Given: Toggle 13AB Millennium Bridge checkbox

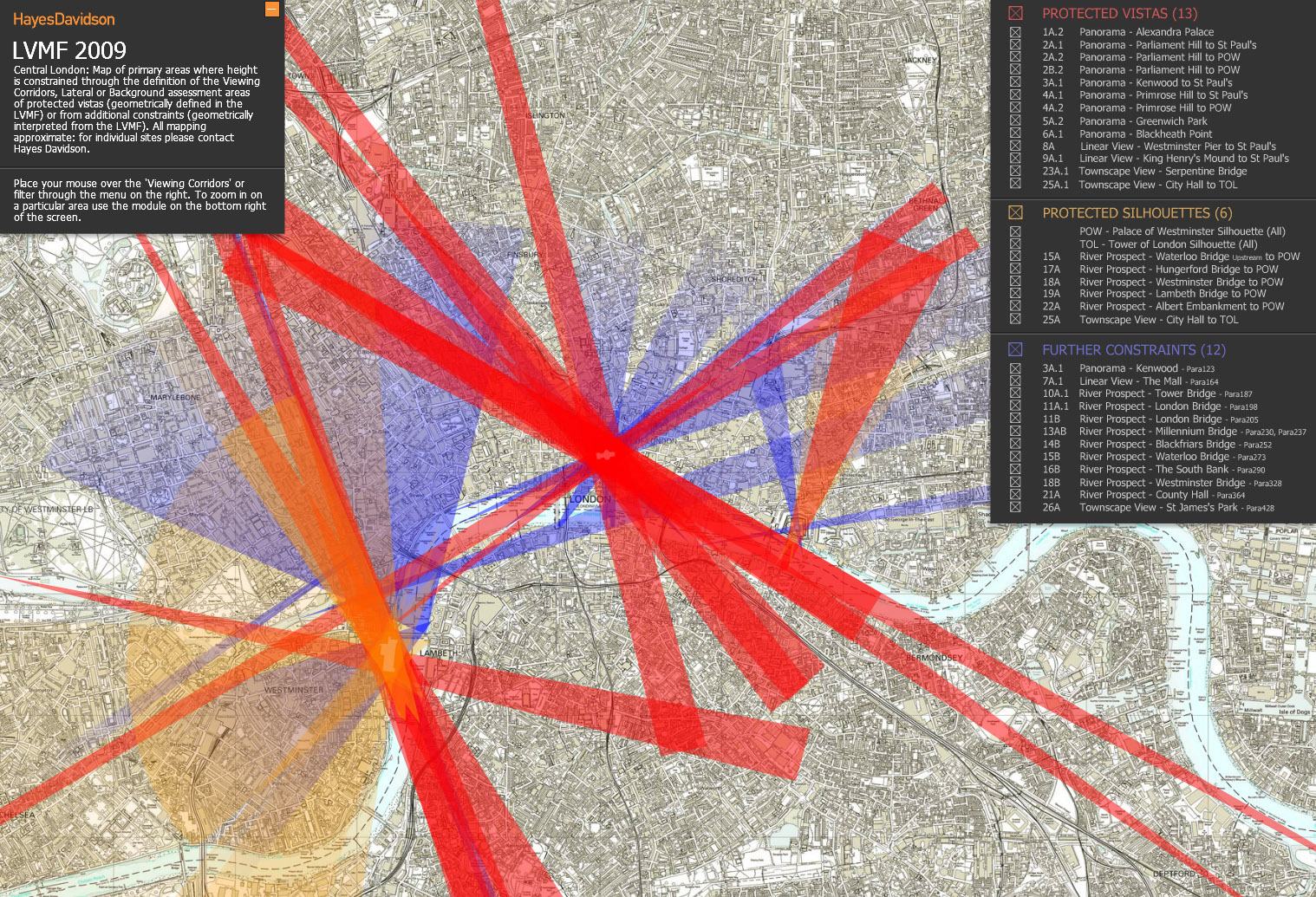Looking at the screenshot, I should (x=1015, y=432).
